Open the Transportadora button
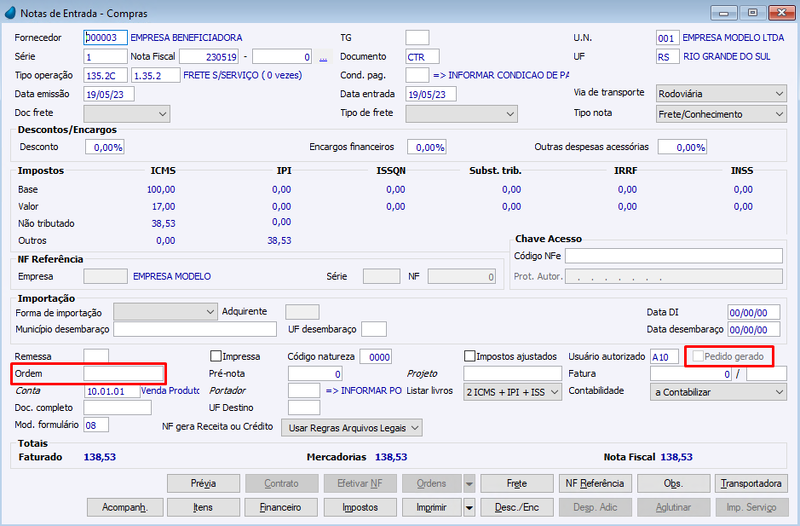The width and height of the screenshot is (800, 526). [x=751, y=483]
